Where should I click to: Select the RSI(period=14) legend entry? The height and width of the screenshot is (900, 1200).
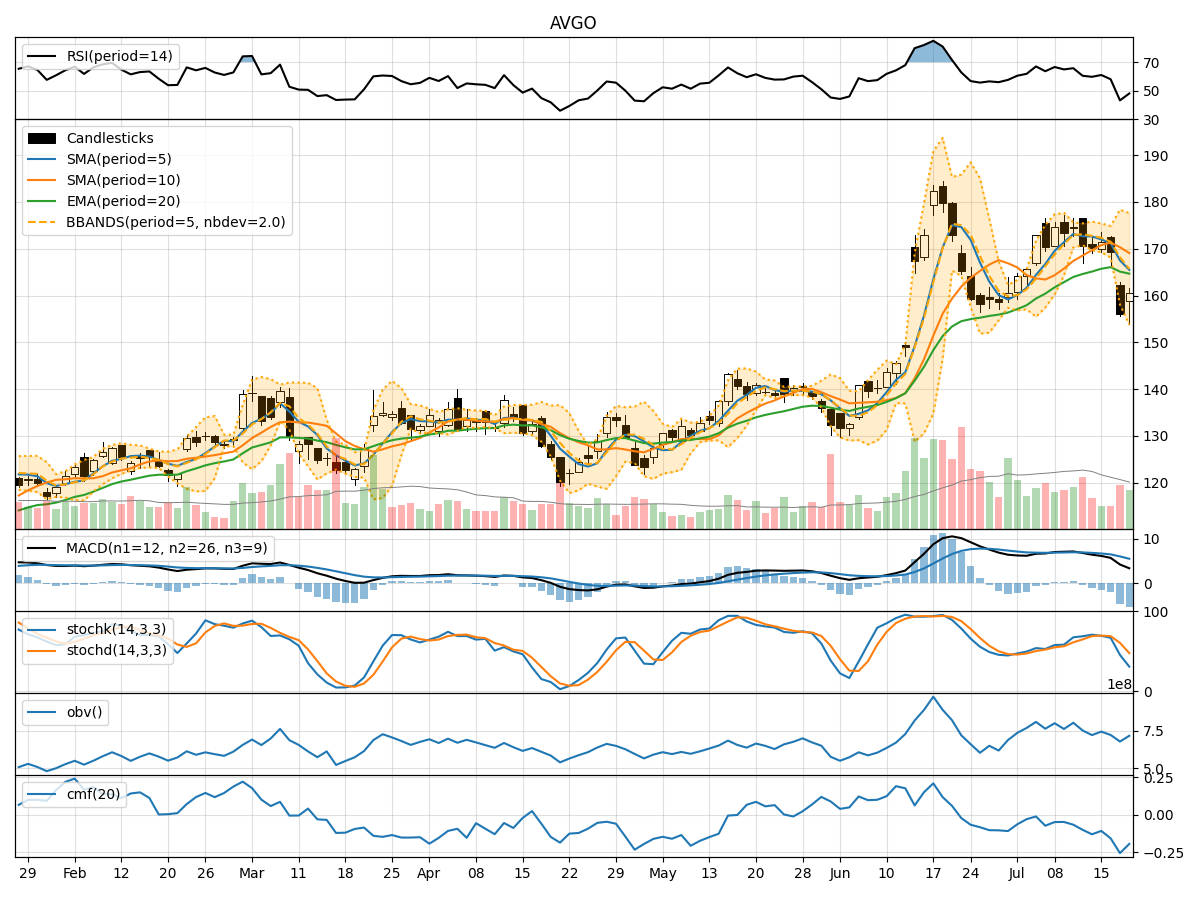(x=120, y=56)
